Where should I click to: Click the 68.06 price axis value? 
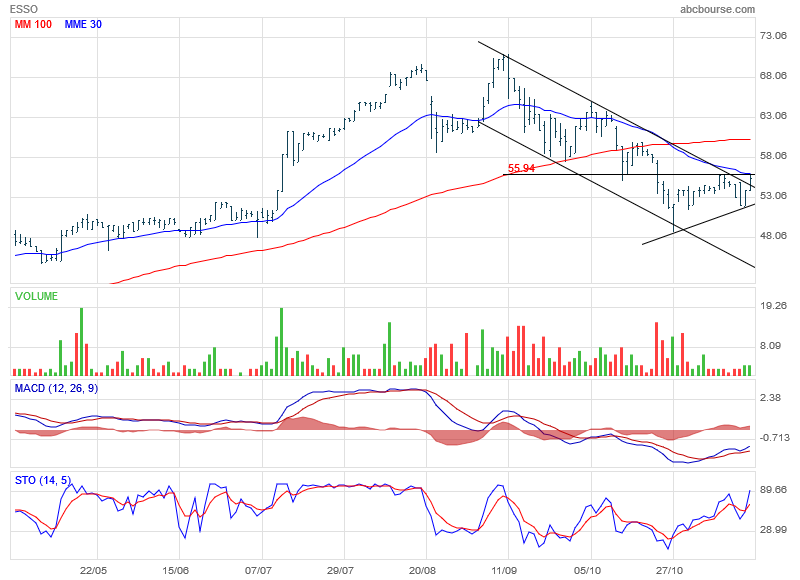point(773,75)
